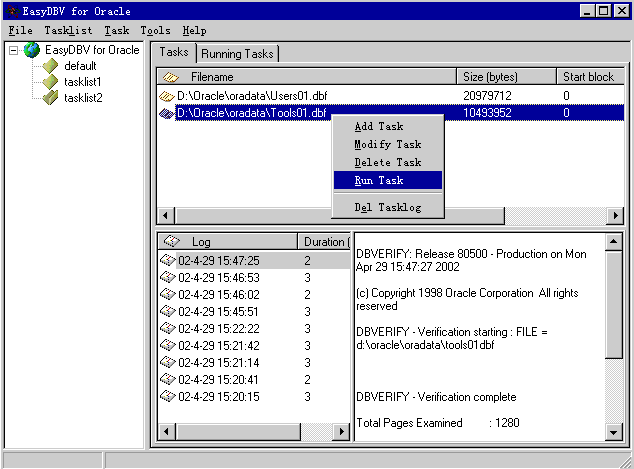Maximize the EasyDBV window
Viewport: 634px width, 469px height.
(604, 11)
